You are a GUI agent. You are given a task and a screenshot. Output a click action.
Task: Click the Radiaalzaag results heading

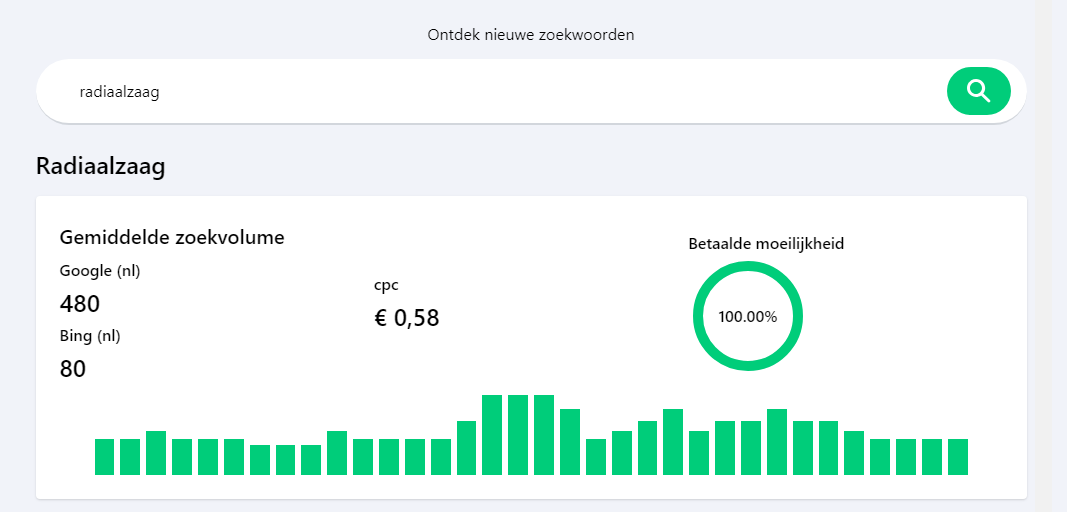click(101, 167)
